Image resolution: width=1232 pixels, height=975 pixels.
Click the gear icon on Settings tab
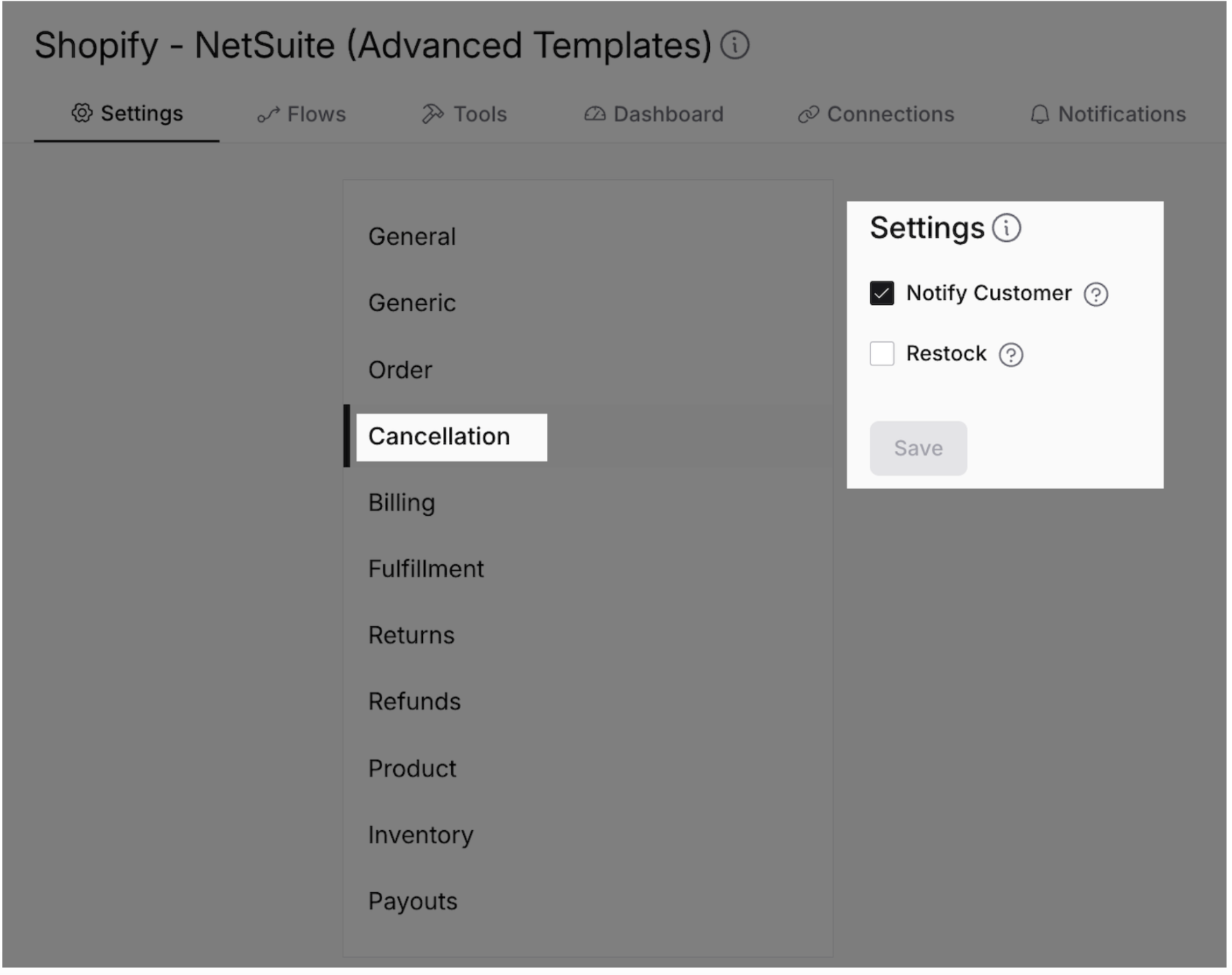pos(82,113)
